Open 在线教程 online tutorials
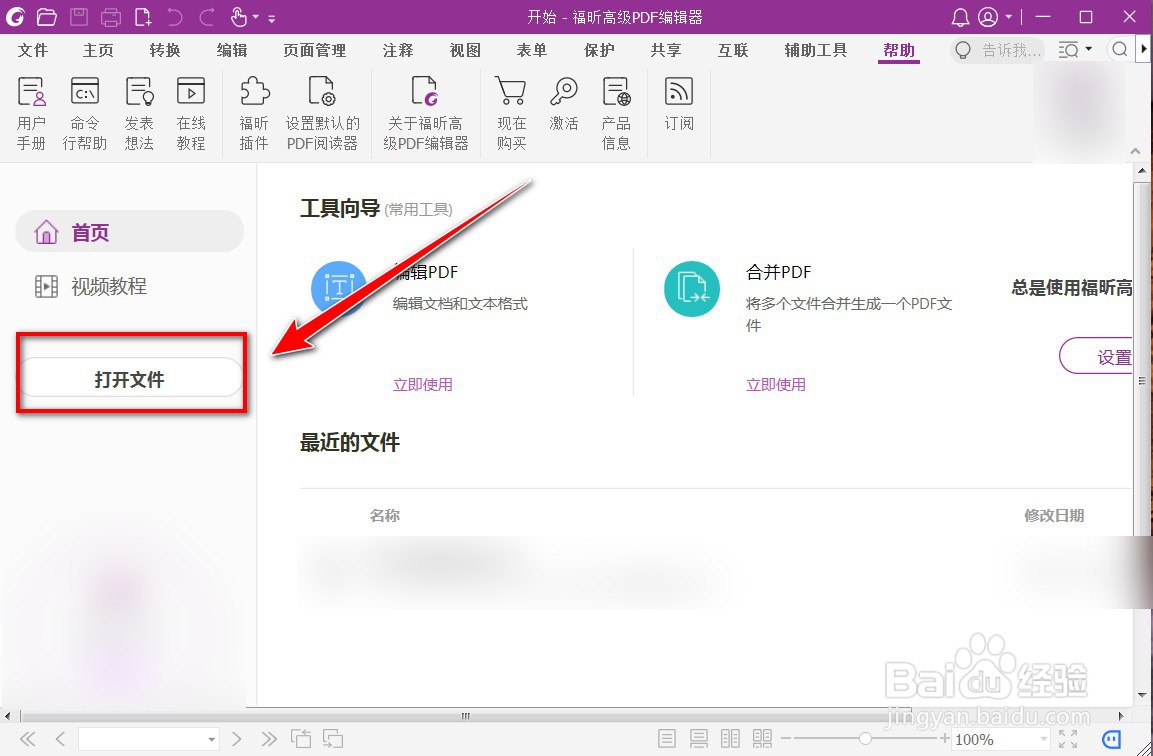Image resolution: width=1153 pixels, height=756 pixels. pos(190,114)
